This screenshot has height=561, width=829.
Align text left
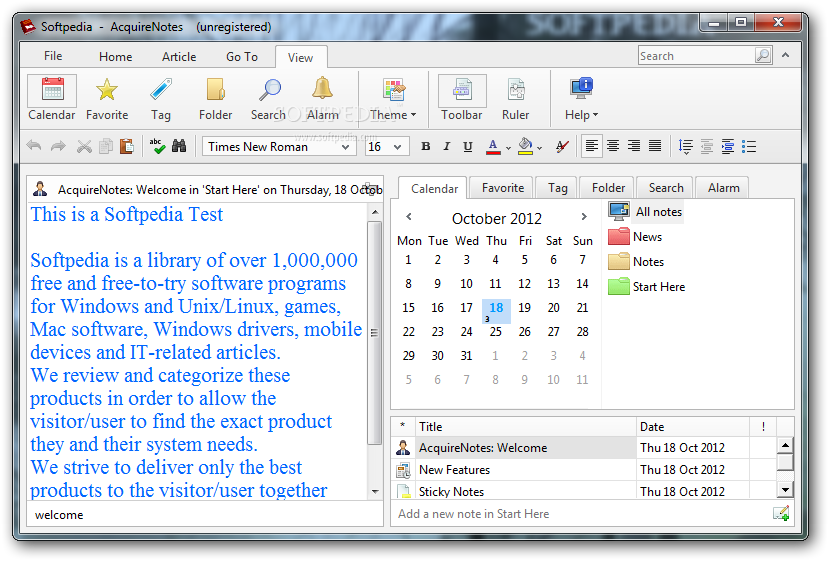tap(592, 146)
